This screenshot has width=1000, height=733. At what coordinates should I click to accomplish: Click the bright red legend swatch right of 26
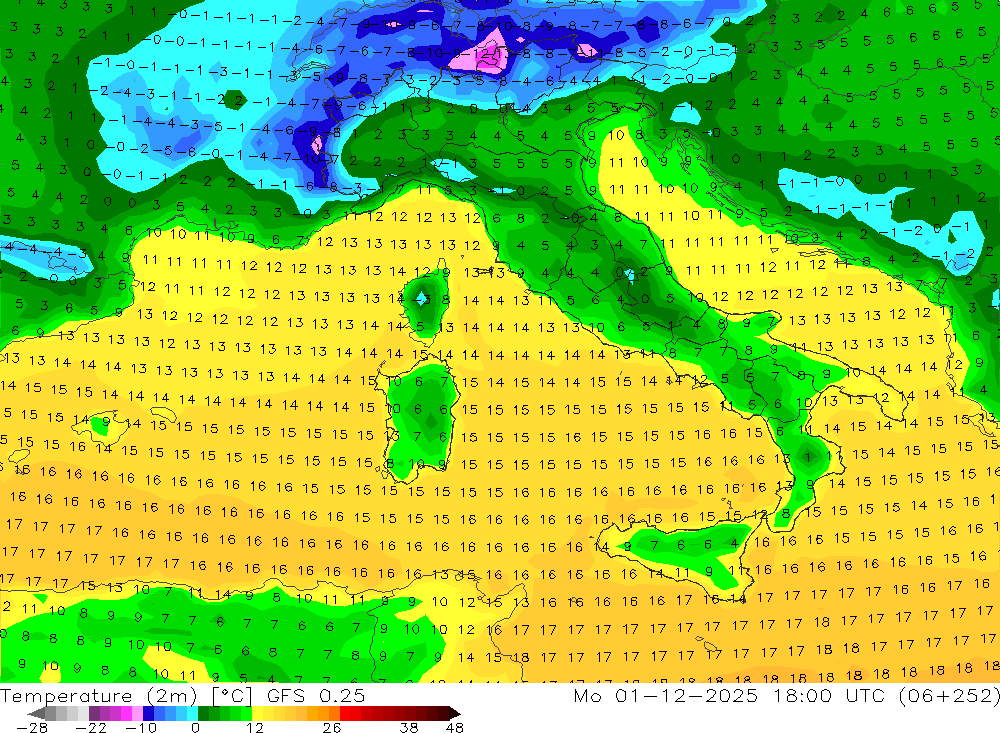345,713
